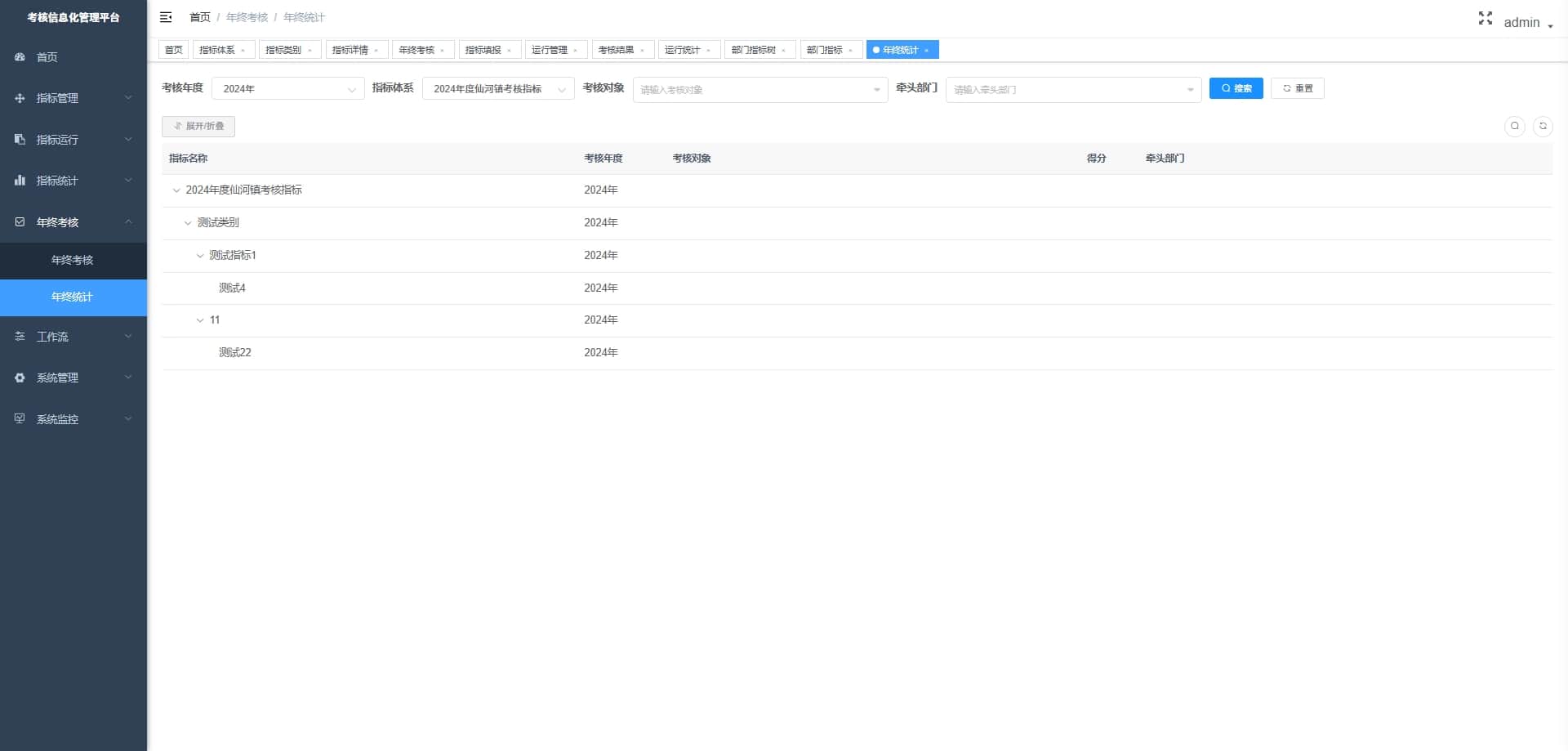Close the 部门指标树 tab
The image size is (1568, 751).
pos(784,51)
